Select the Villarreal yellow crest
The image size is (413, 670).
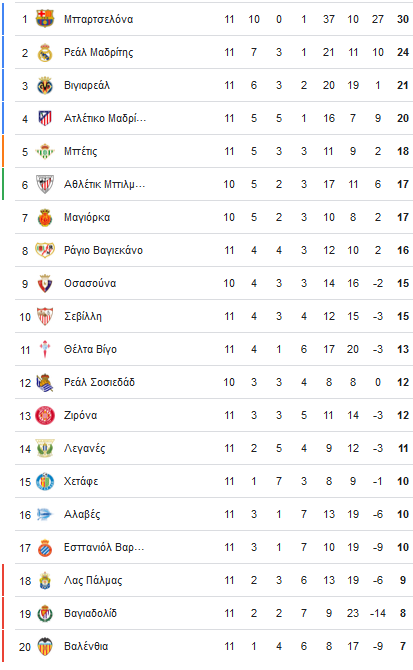[45, 85]
